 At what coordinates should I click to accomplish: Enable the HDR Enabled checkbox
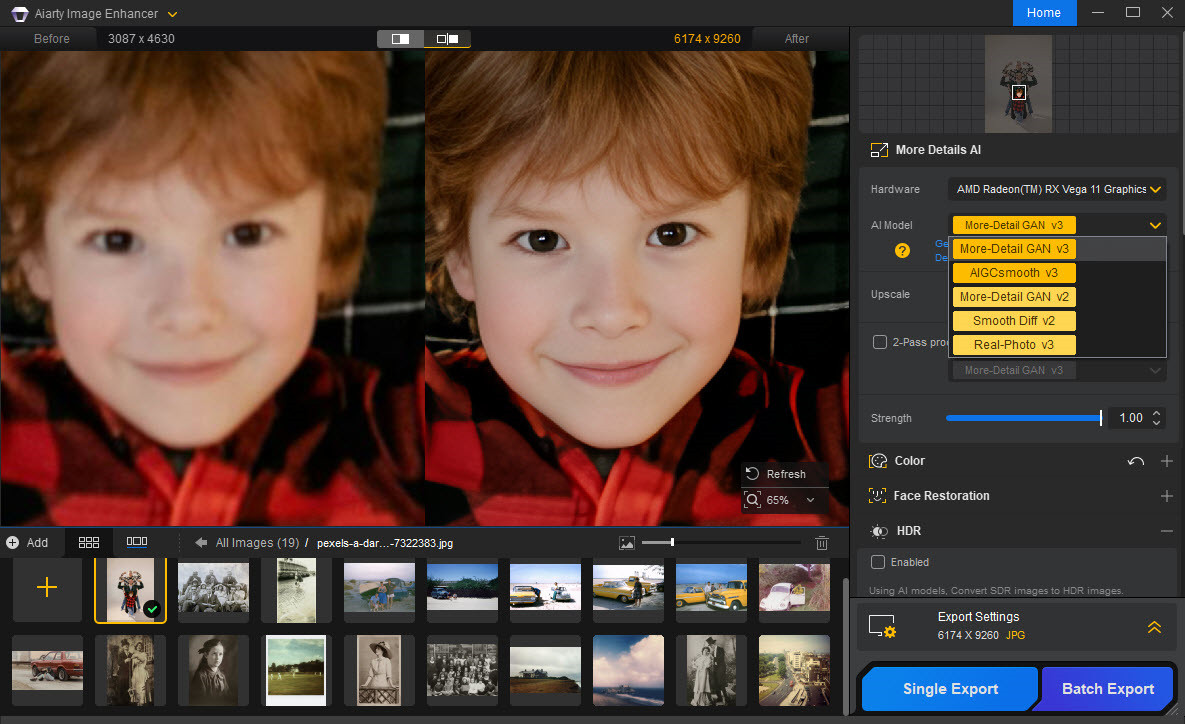coord(877,562)
